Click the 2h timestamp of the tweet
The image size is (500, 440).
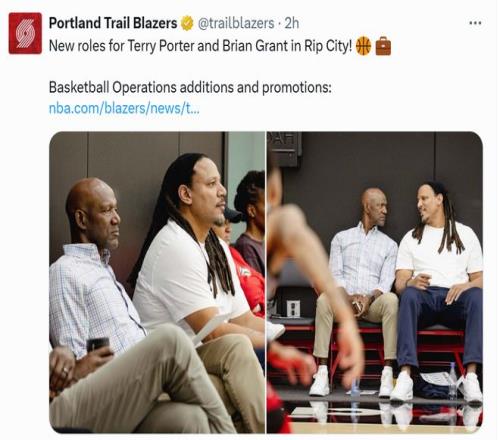point(292,23)
